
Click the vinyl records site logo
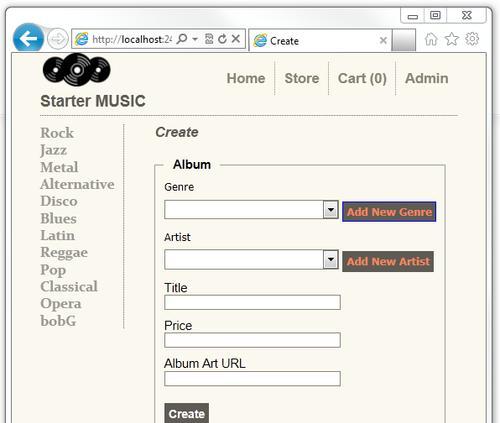pyautogui.click(x=76, y=69)
